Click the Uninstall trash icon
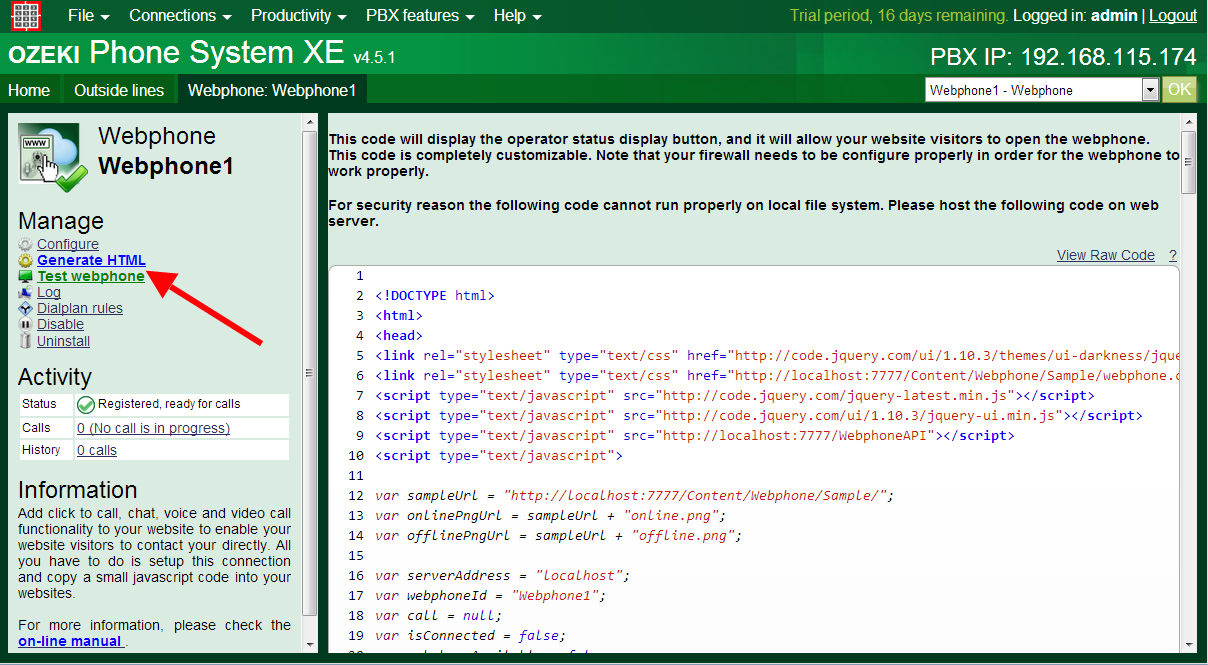 [x=26, y=341]
